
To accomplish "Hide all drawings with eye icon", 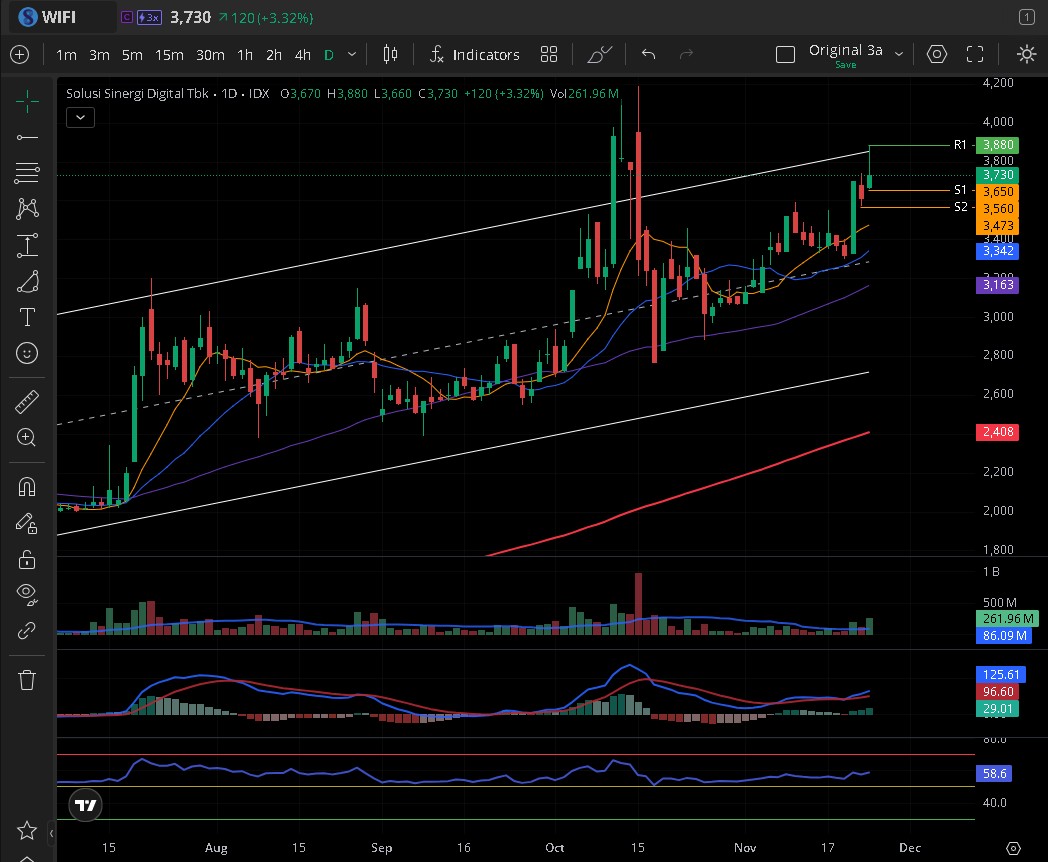I will coord(27,593).
